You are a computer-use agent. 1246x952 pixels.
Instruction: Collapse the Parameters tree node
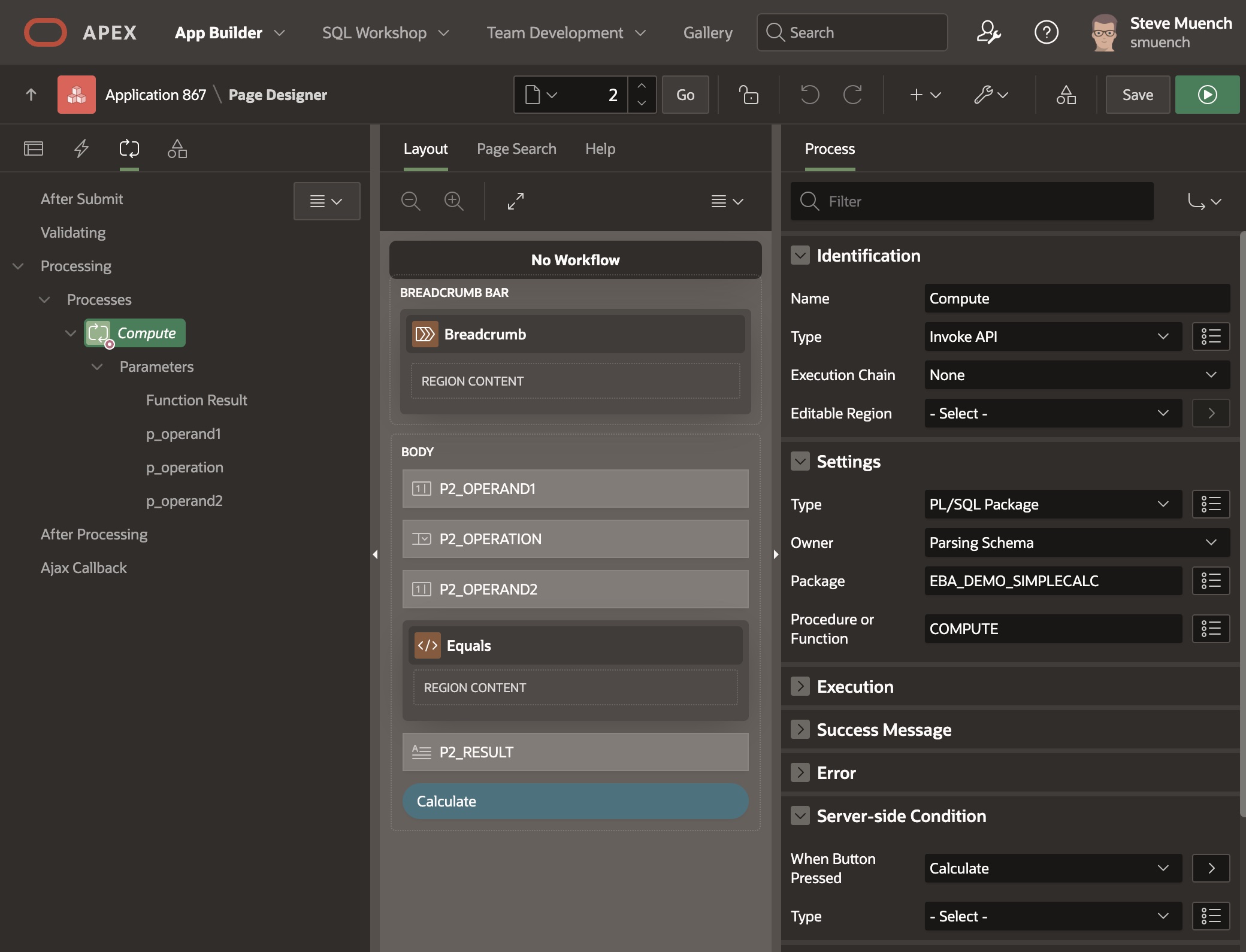pyautogui.click(x=97, y=366)
